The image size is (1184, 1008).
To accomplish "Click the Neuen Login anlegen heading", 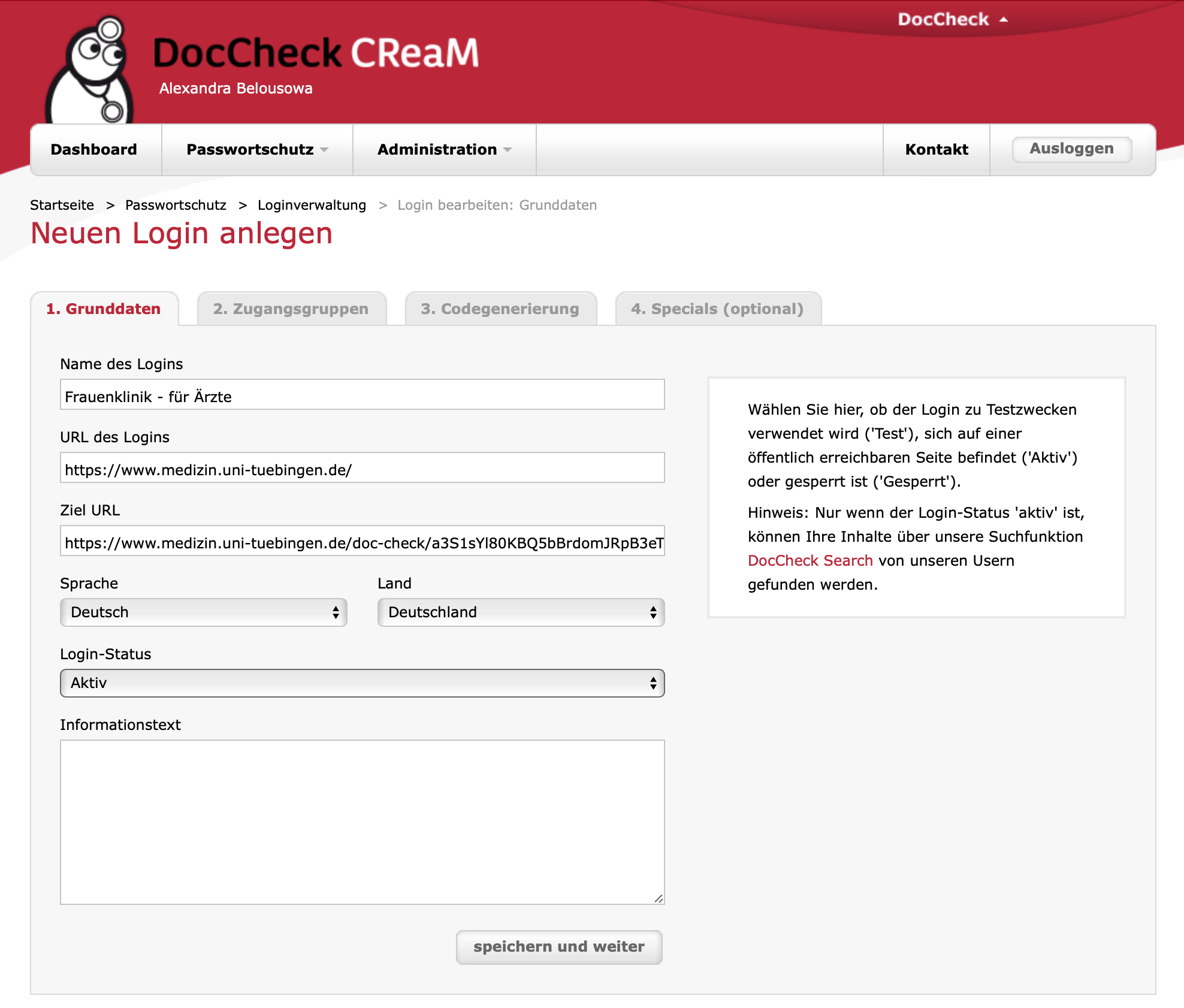I will tap(182, 233).
